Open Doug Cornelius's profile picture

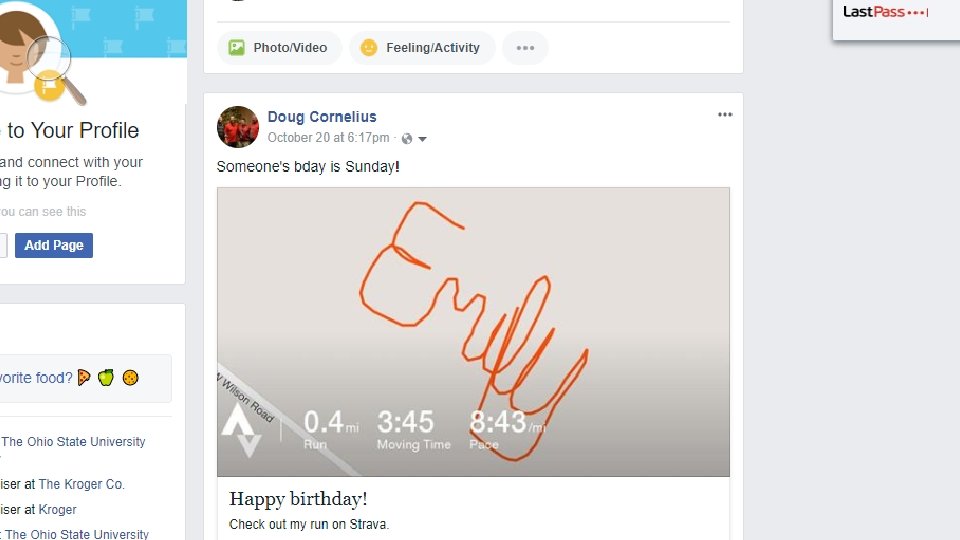click(x=238, y=127)
